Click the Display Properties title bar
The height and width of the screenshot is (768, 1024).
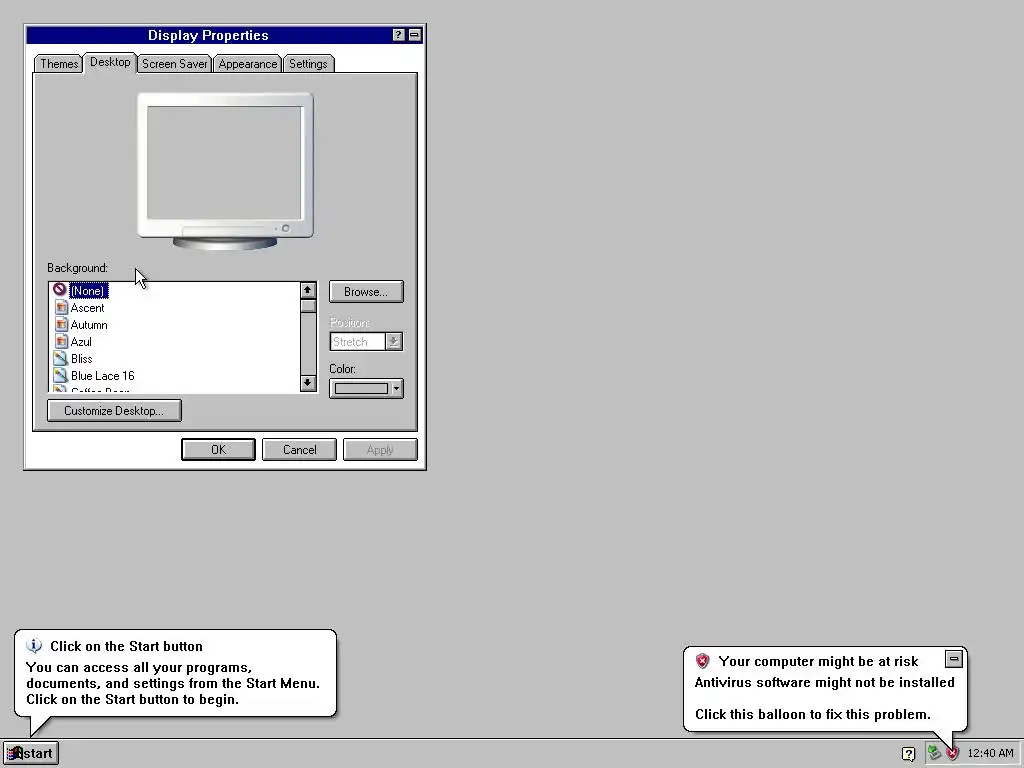click(208, 35)
